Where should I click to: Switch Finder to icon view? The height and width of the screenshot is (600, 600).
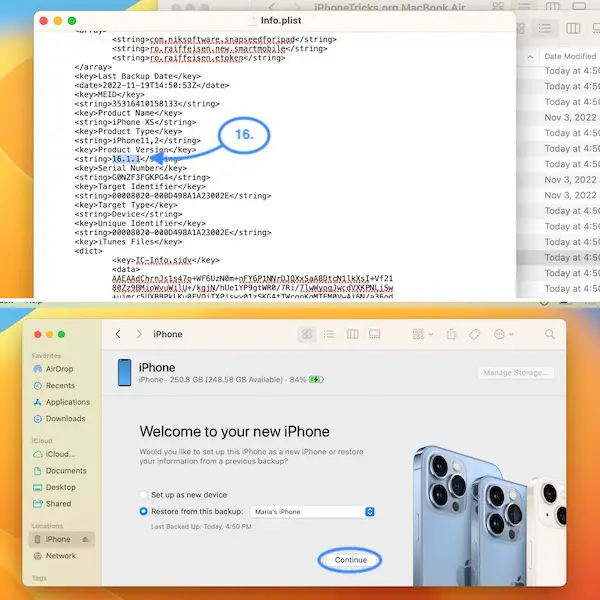(x=306, y=334)
